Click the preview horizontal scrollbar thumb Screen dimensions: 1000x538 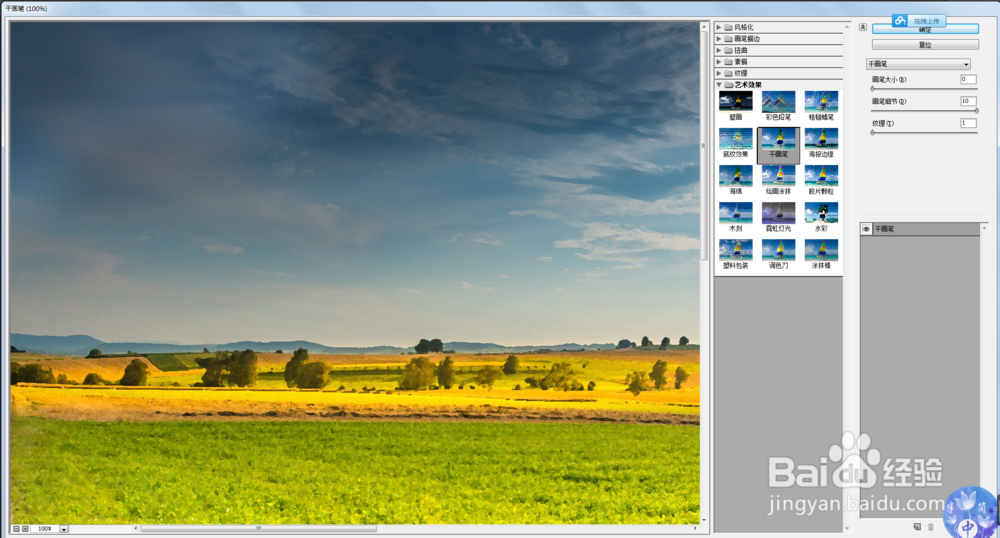point(258,528)
